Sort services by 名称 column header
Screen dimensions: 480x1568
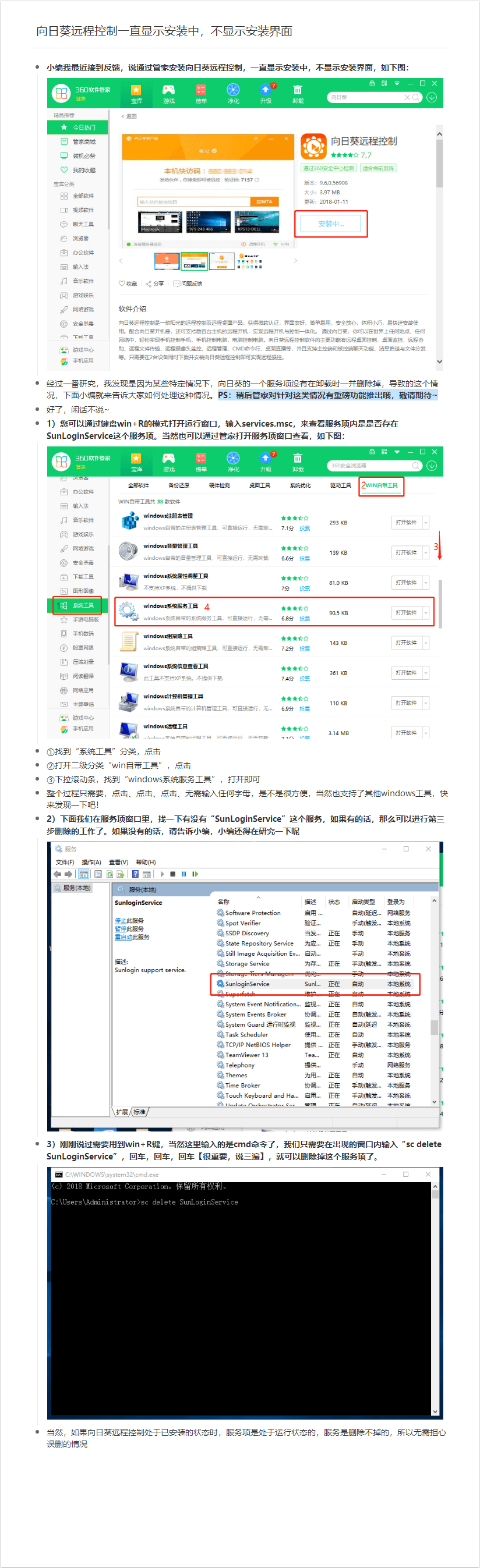[224, 902]
